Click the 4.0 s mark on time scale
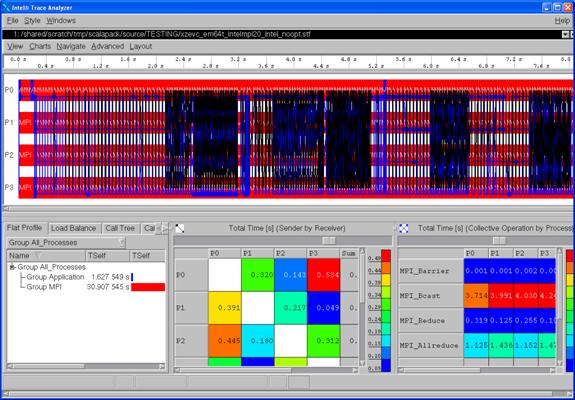The width and height of the screenshot is (575, 400). (x=293, y=59)
